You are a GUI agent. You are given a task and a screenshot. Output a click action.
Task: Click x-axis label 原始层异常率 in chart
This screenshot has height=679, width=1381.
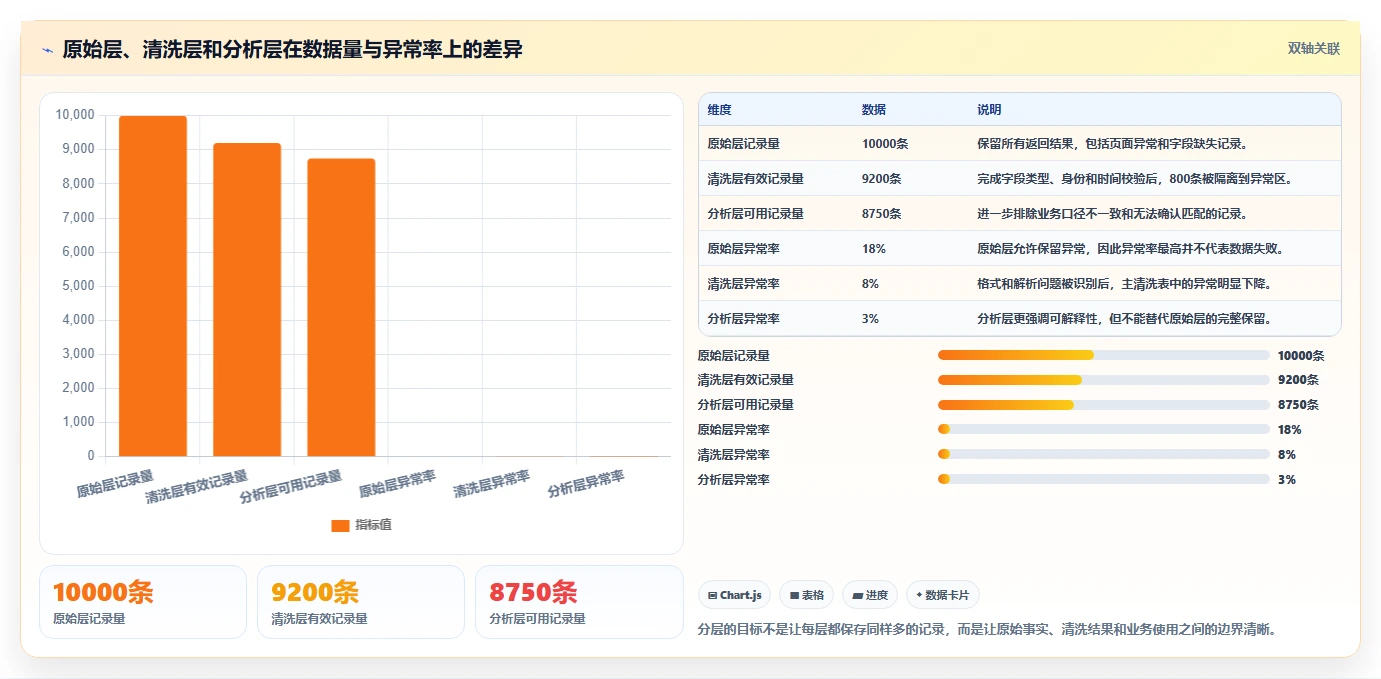(398, 484)
